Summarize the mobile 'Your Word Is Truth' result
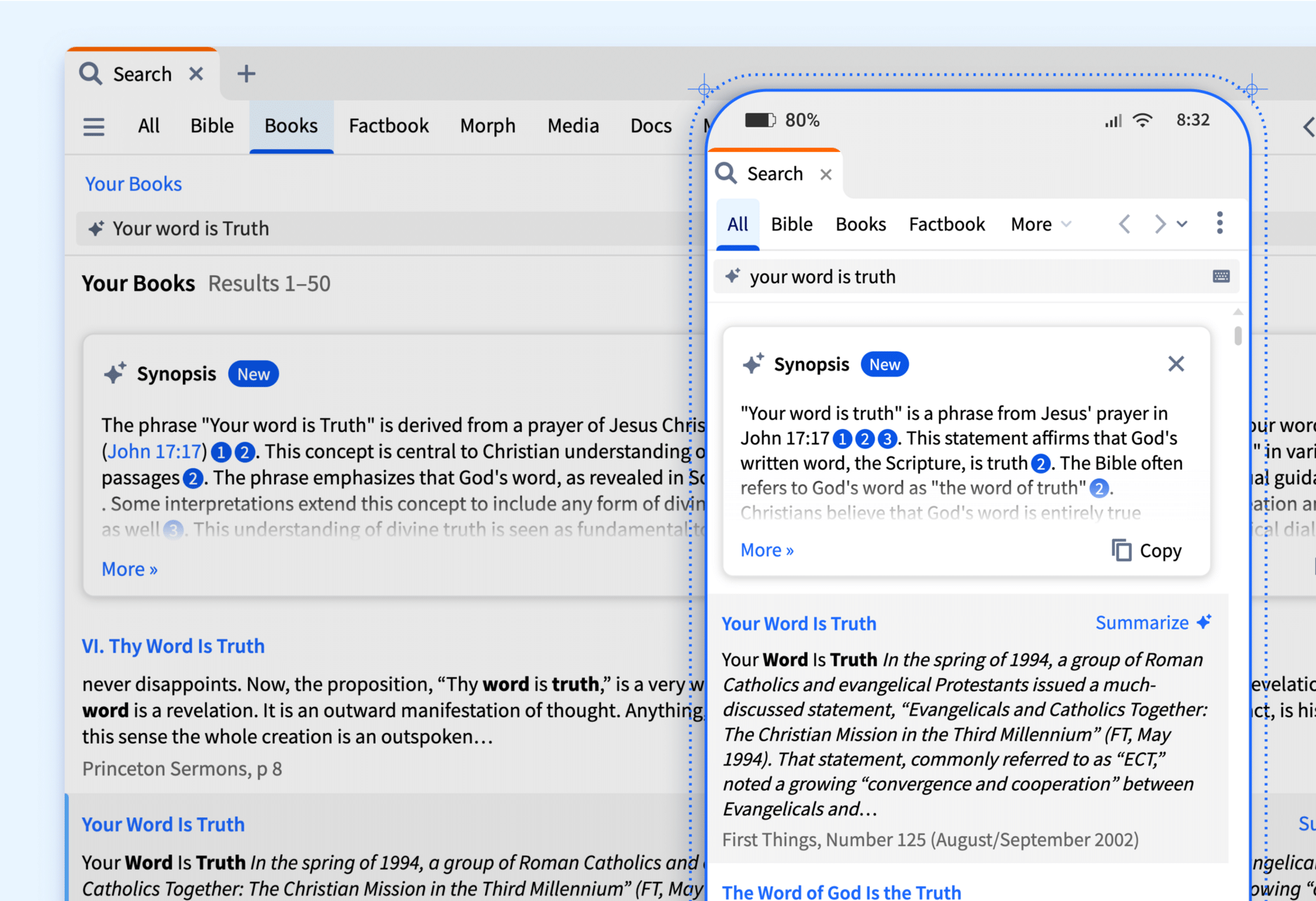The image size is (1316, 901). click(1154, 622)
